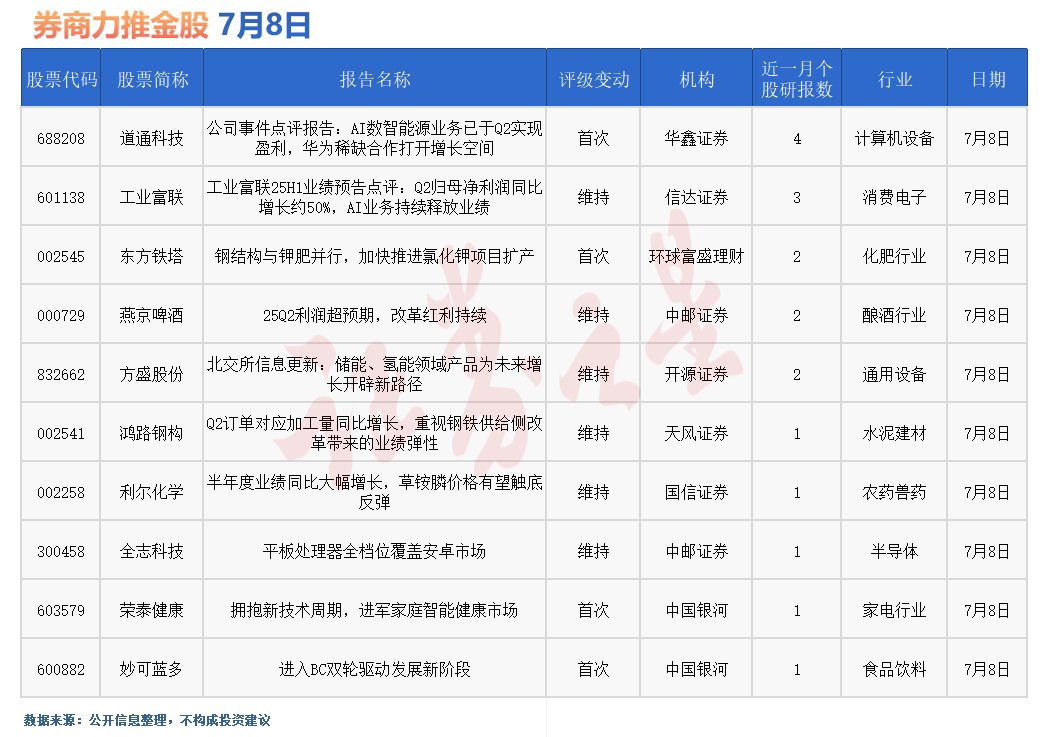The image size is (1052, 737).
Task: Click institution 中邮证券 in 燕京啤酒 row
Action: click(x=696, y=315)
